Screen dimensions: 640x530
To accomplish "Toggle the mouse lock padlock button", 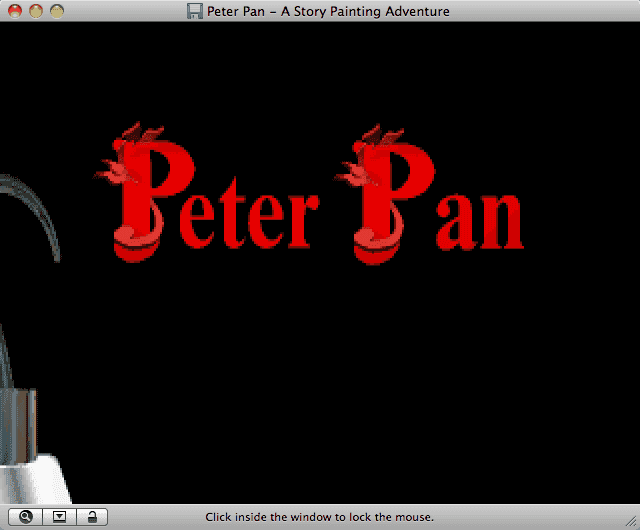I will pyautogui.click(x=92, y=517).
